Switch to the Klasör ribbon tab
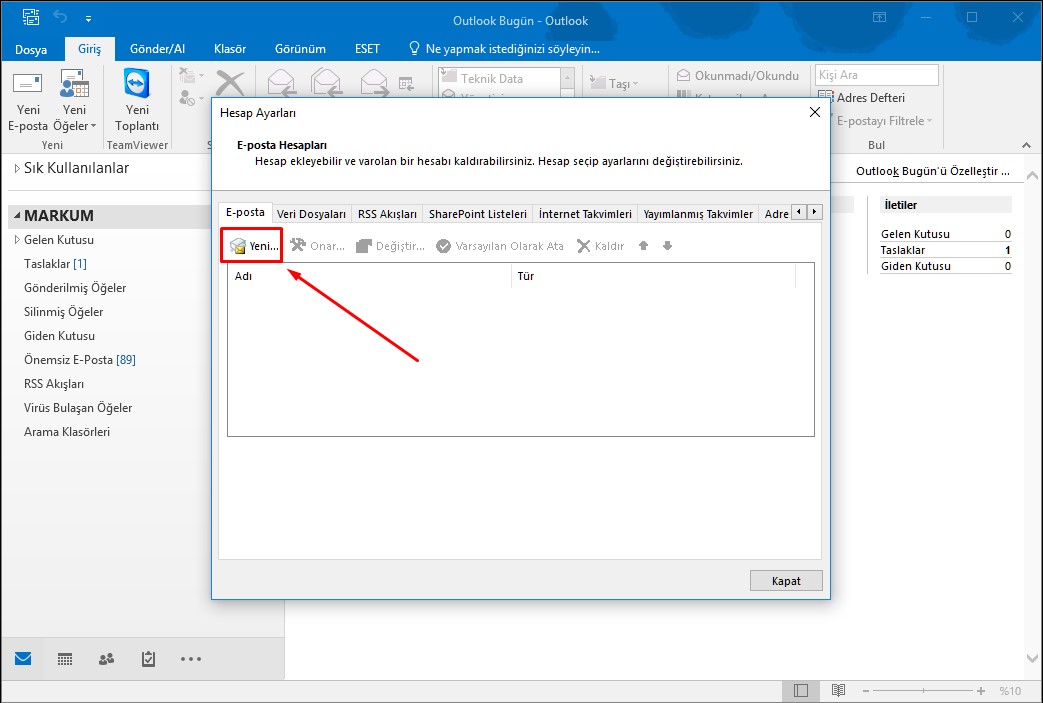This screenshot has width=1043, height=703. (x=230, y=49)
